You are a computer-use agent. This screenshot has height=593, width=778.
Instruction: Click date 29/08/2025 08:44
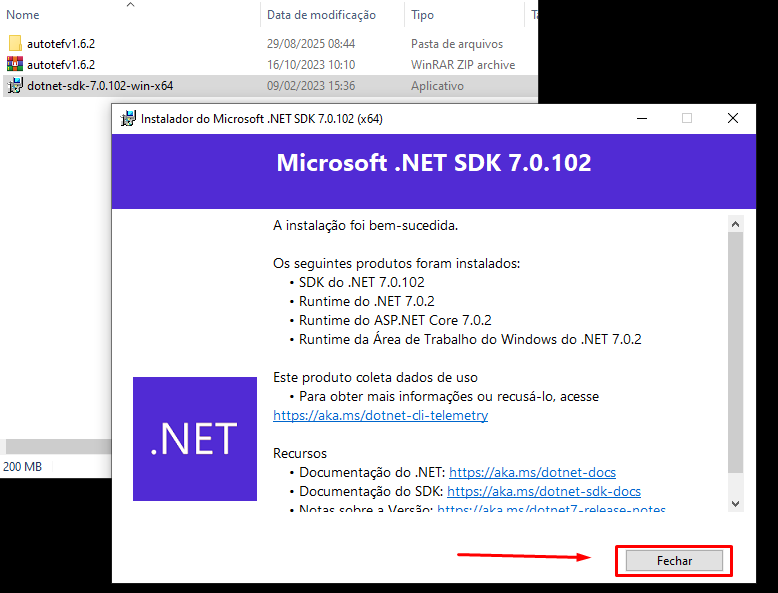[x=311, y=44]
